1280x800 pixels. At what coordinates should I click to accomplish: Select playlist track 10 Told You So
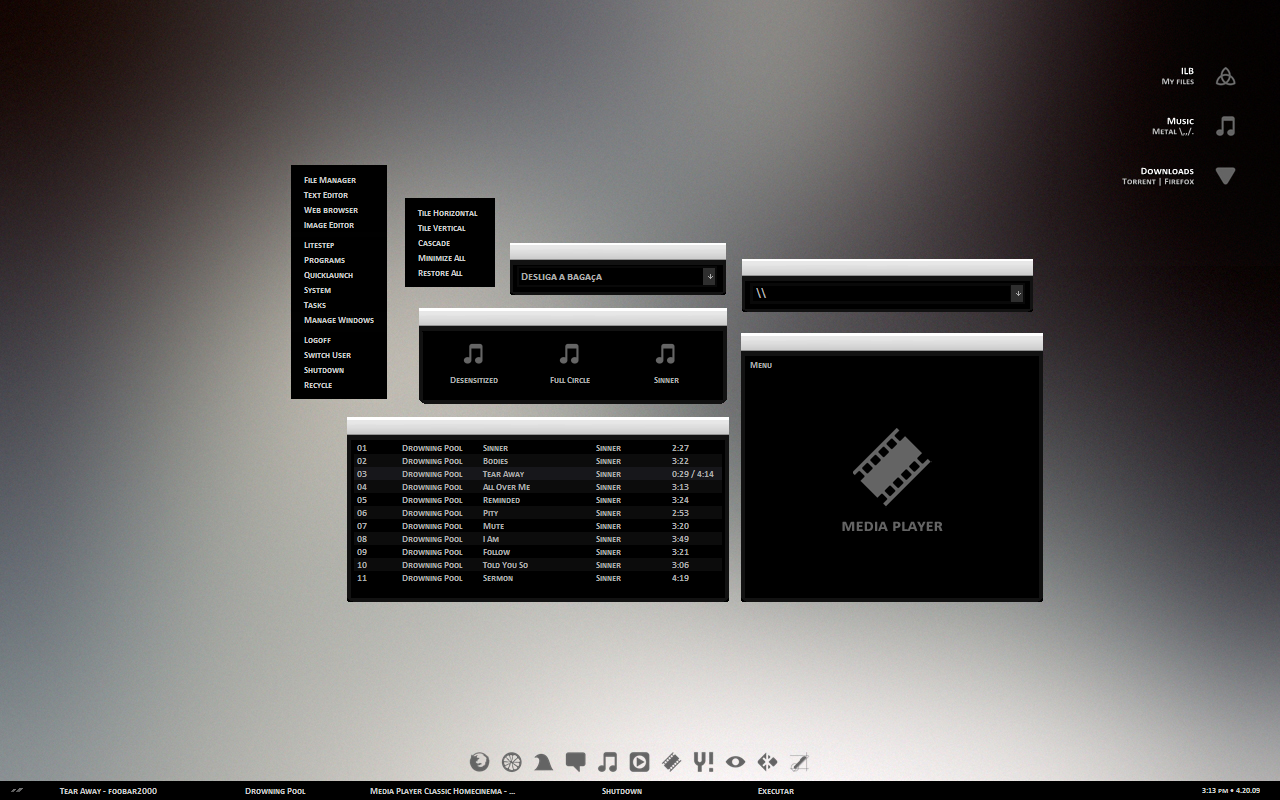[537, 565]
